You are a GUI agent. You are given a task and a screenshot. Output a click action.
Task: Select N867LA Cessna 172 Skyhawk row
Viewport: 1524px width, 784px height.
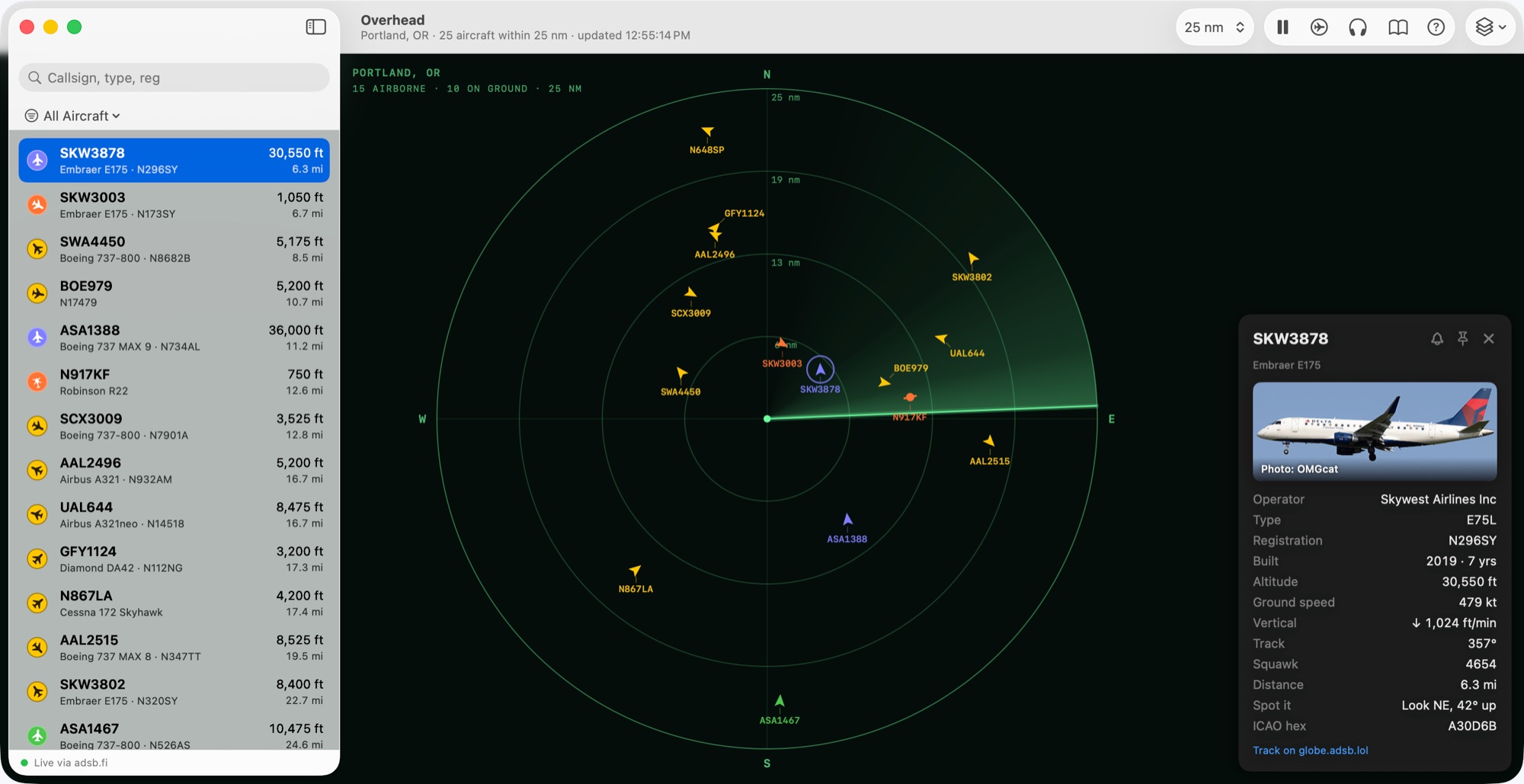tap(174, 603)
